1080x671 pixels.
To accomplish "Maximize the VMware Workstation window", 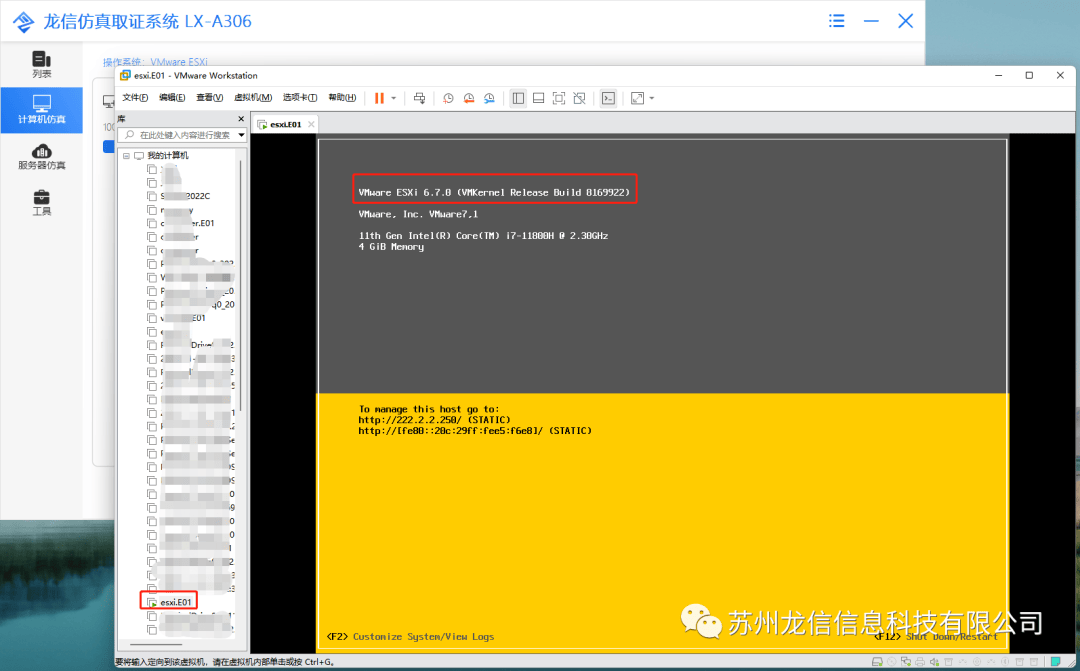I will 1029,75.
